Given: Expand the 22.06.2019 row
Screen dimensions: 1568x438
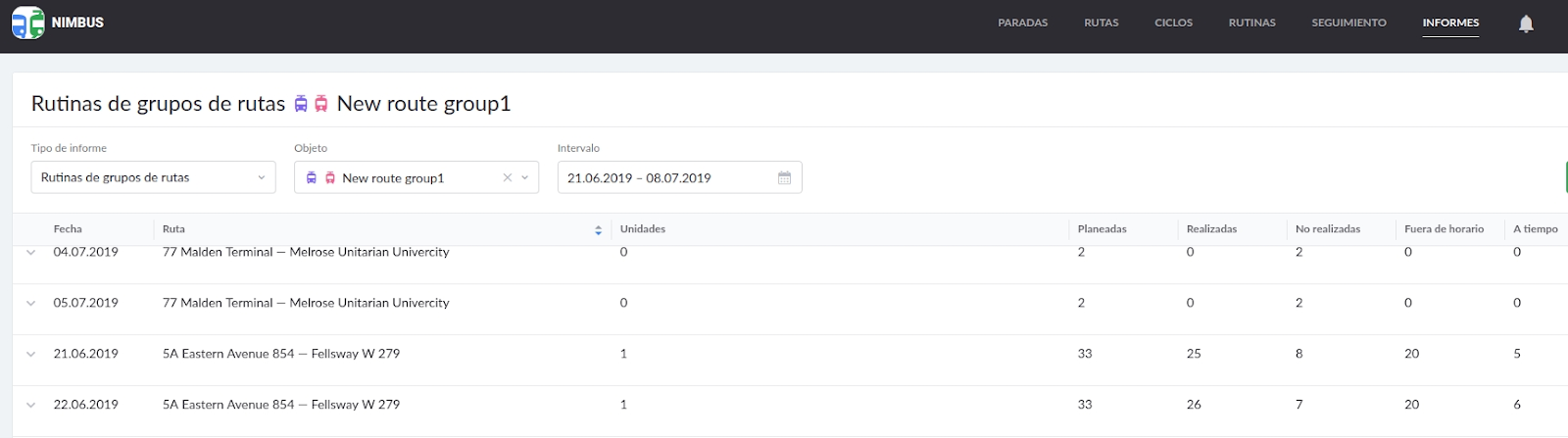Looking at the screenshot, I should tap(30, 406).
